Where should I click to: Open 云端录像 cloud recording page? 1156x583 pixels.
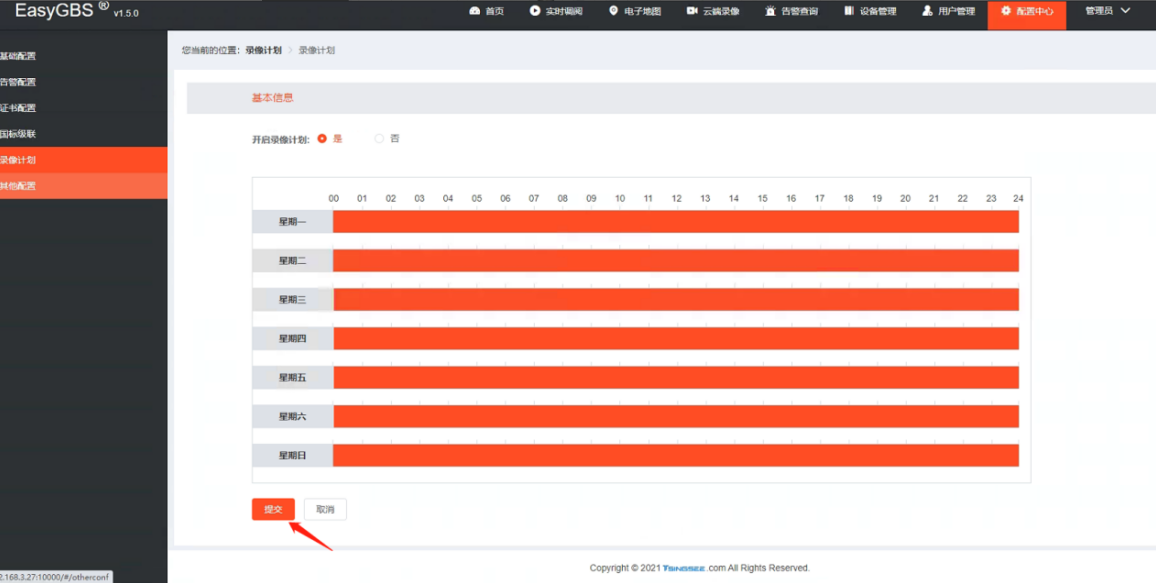pyautogui.click(x=713, y=11)
